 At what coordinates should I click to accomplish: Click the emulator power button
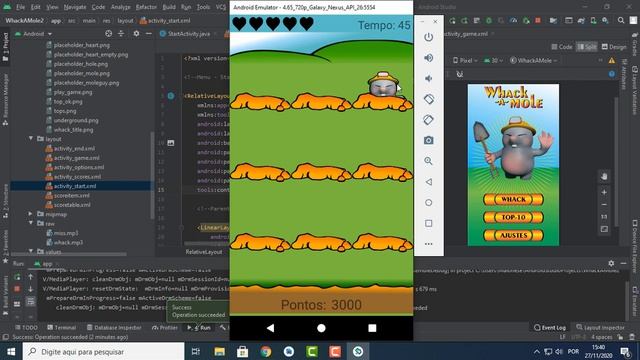(x=428, y=37)
